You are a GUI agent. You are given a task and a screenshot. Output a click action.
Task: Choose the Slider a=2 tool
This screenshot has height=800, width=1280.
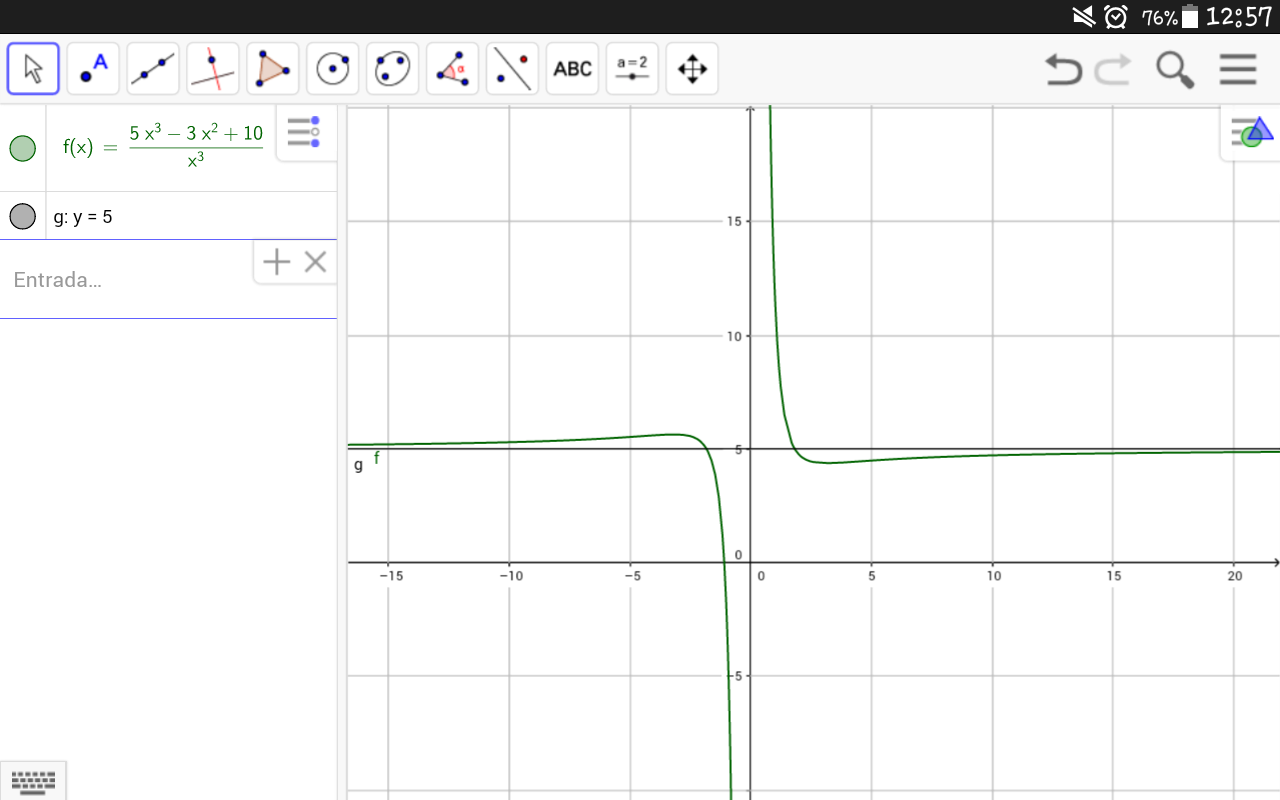(632, 69)
